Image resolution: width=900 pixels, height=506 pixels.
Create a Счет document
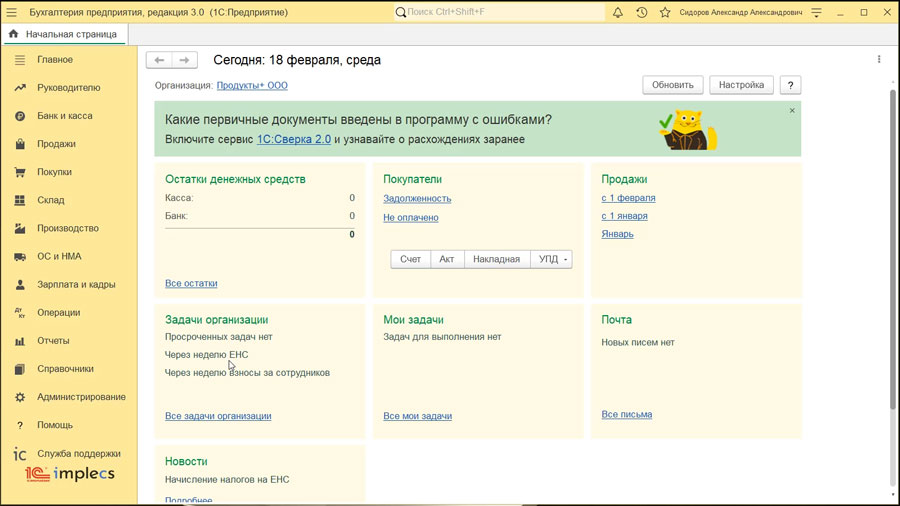coord(410,259)
